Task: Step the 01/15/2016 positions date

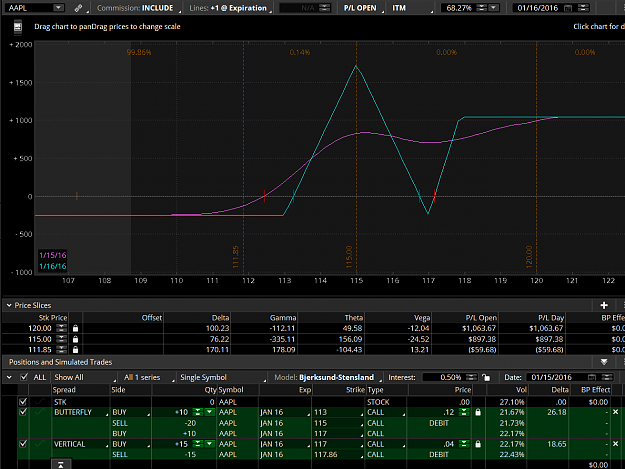Action: tap(607, 377)
